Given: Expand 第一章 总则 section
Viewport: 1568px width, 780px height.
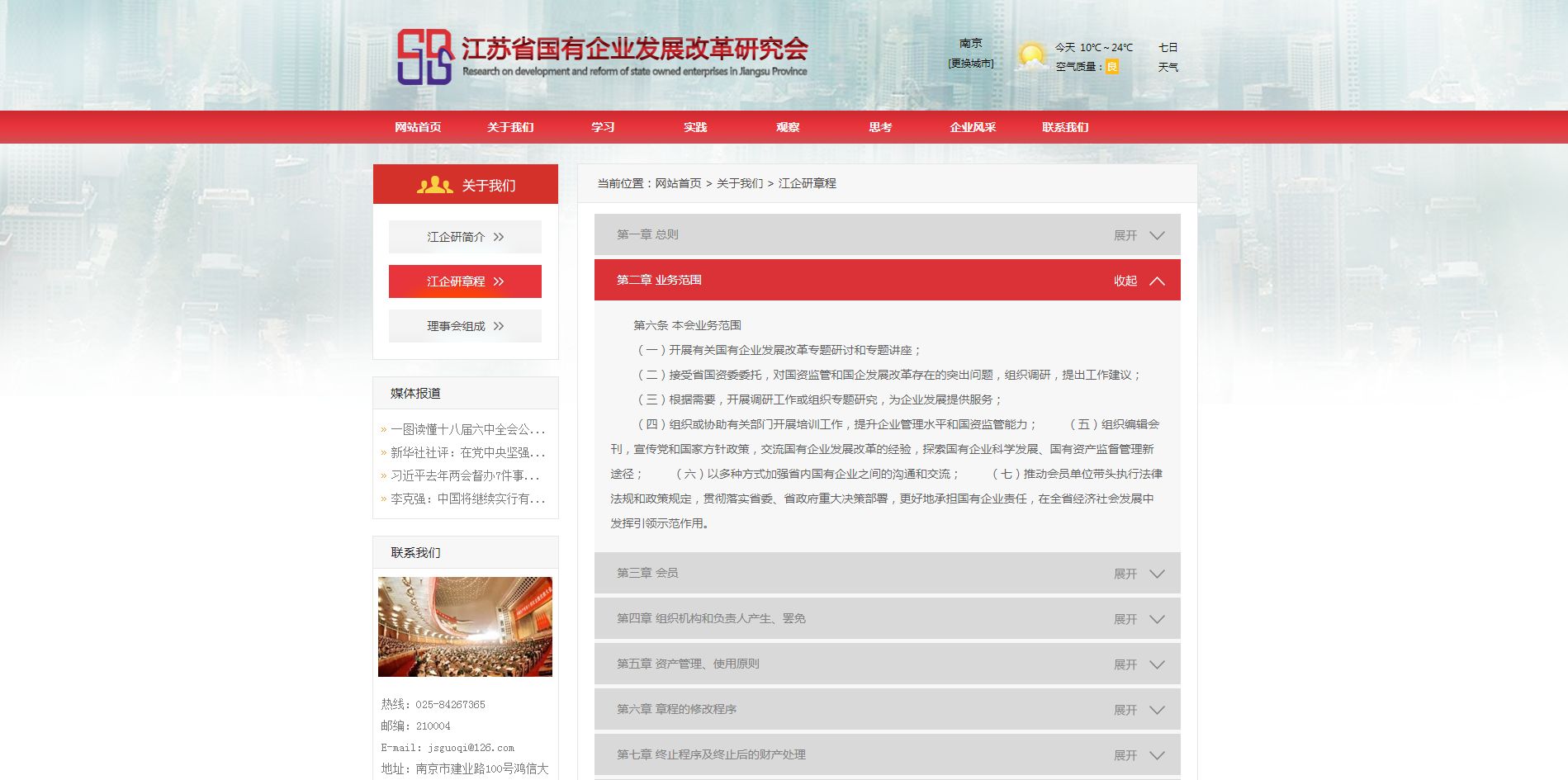Looking at the screenshot, I should pyautogui.click(x=887, y=235).
